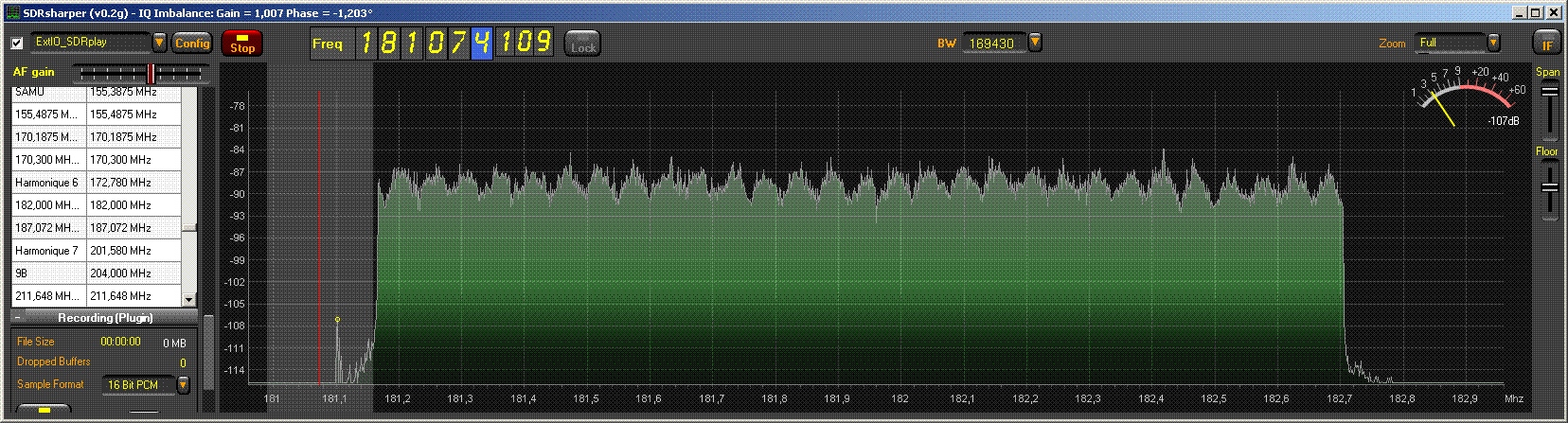This screenshot has height=423, width=1568.
Task: Select the 211,648 MHz frequency row
Action: point(97,296)
